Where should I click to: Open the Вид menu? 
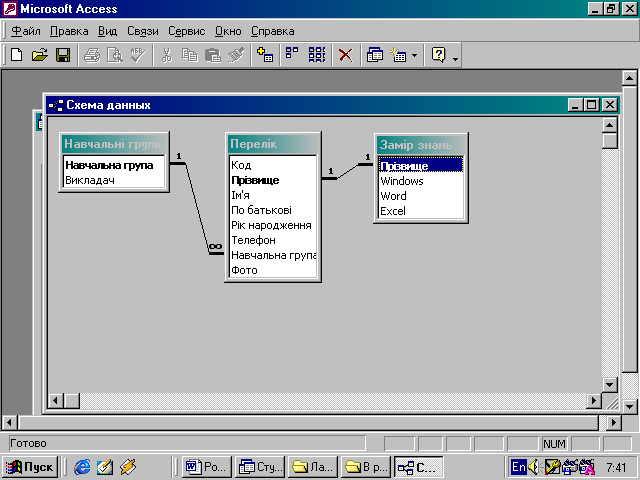tap(107, 31)
